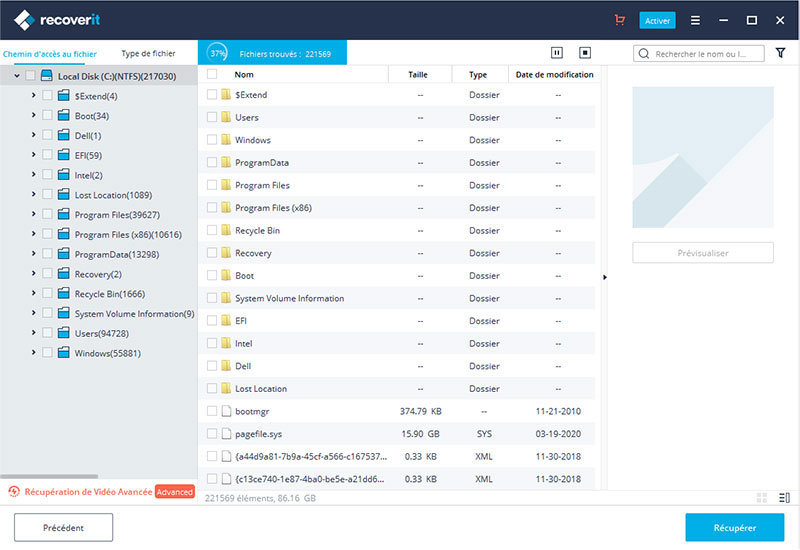Click tree folder icon for Recovery(2)
This screenshot has width=800, height=550.
point(63,273)
